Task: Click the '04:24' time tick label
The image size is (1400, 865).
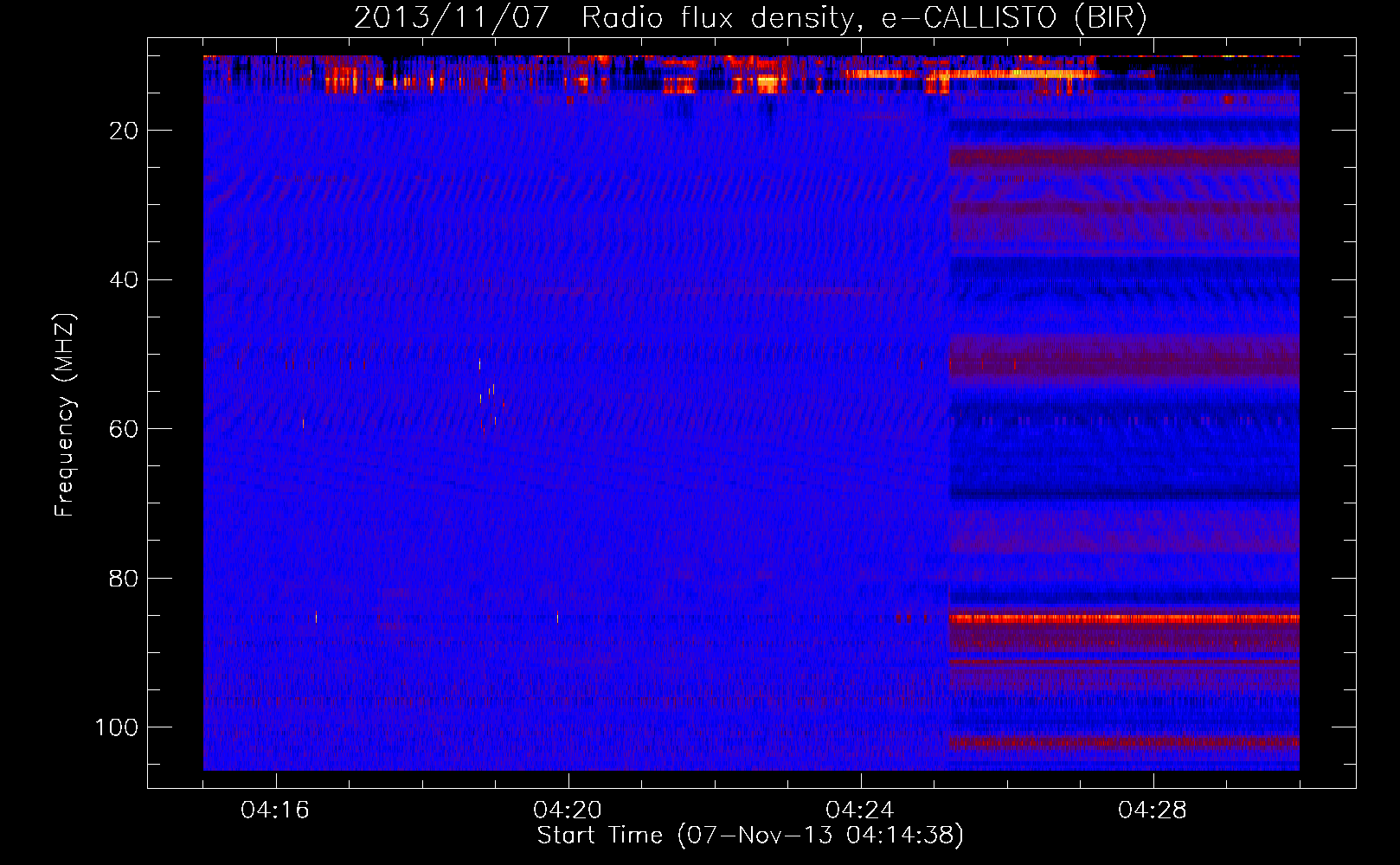Action: (859, 811)
